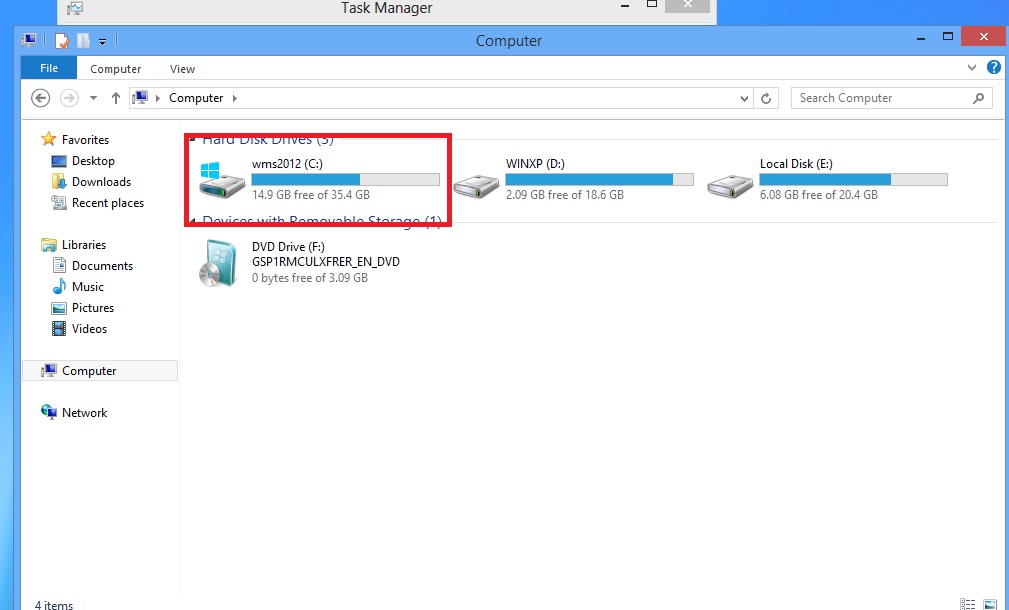The image size is (1009, 610).
Task: Maximize the Task Manager window
Action: [x=651, y=5]
